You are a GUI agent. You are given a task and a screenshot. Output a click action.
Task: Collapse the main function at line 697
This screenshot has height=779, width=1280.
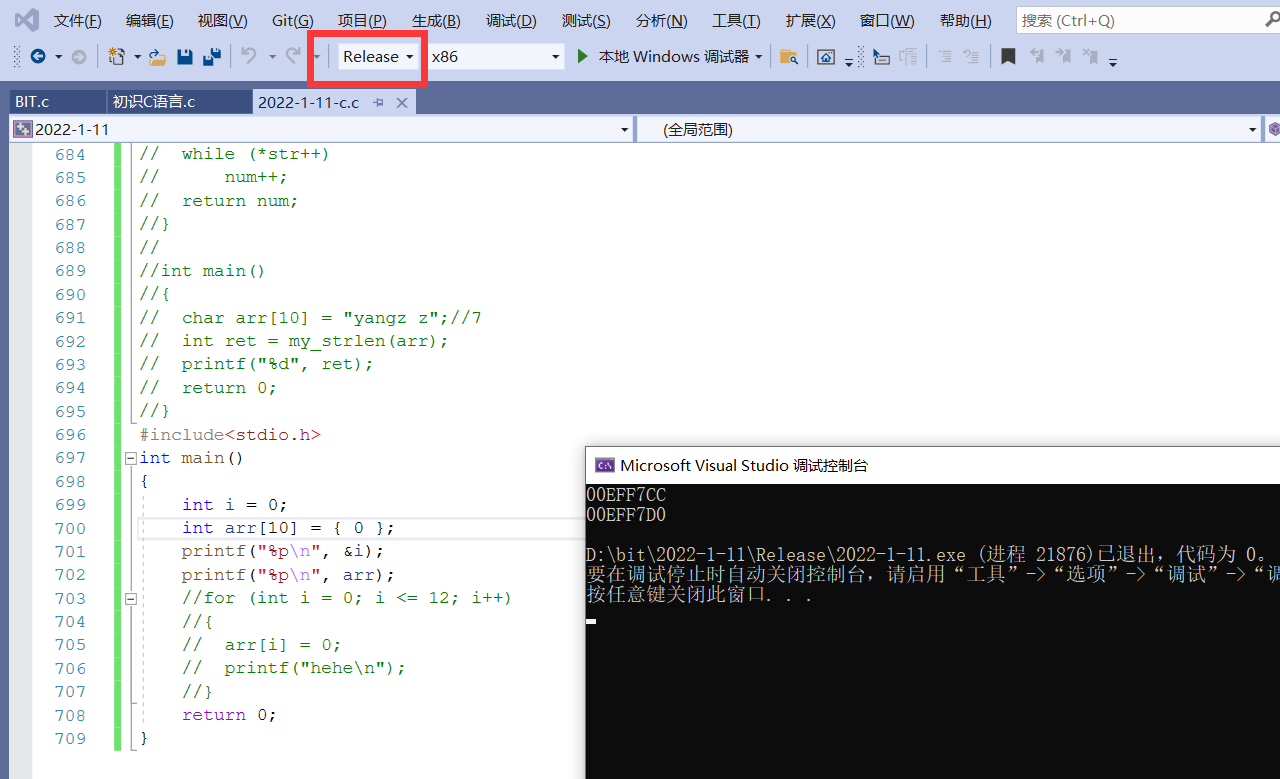click(x=130, y=458)
